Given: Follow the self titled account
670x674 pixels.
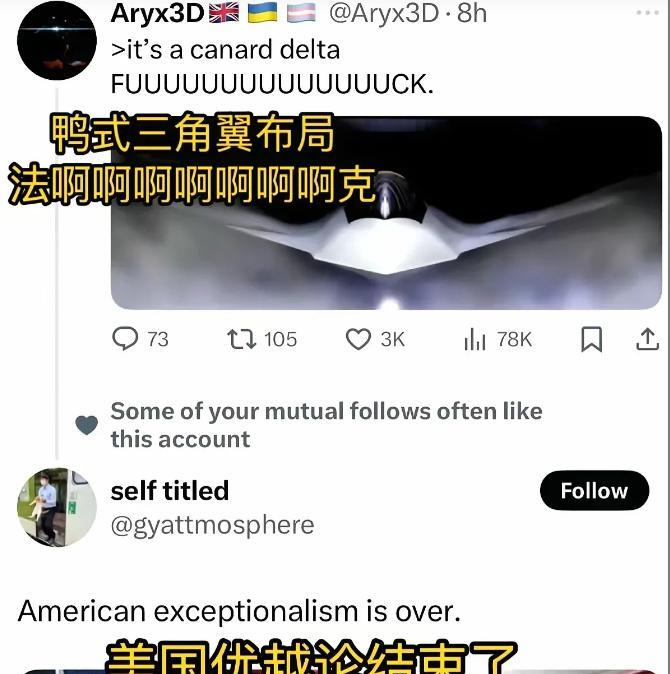Looking at the screenshot, I should pyautogui.click(x=594, y=490).
